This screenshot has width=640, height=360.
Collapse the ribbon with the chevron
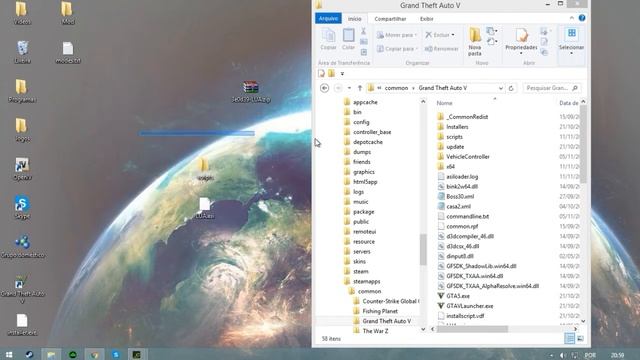pyautogui.click(x=571, y=18)
